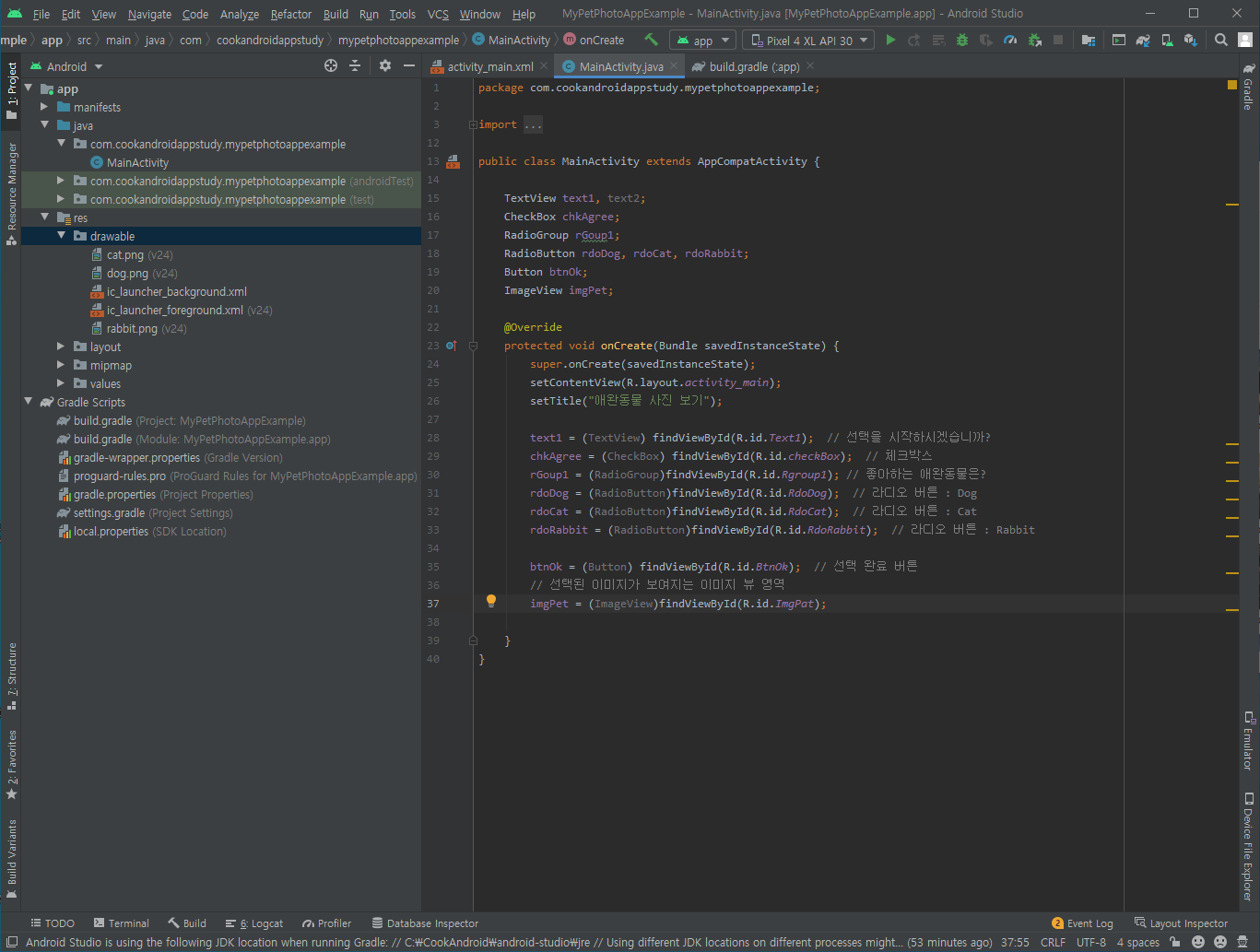Image resolution: width=1260 pixels, height=952 pixels.
Task: Switch to the activity_main.xml editor tab
Action: (490, 66)
